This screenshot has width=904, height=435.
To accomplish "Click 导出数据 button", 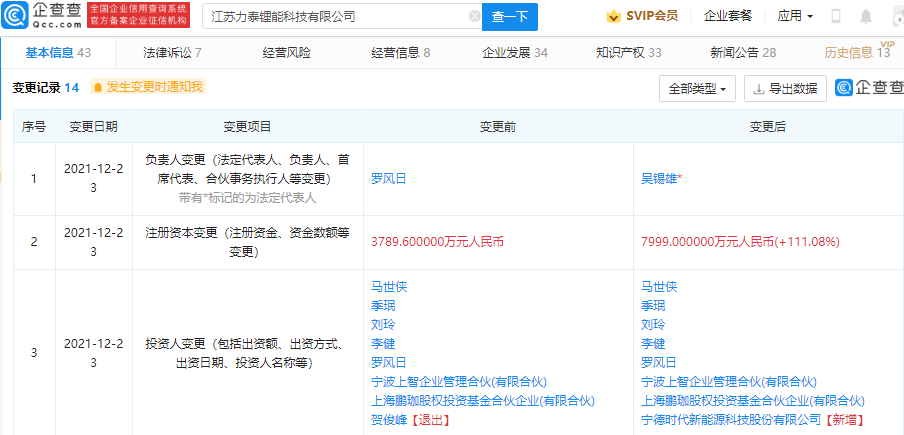I will click(785, 89).
